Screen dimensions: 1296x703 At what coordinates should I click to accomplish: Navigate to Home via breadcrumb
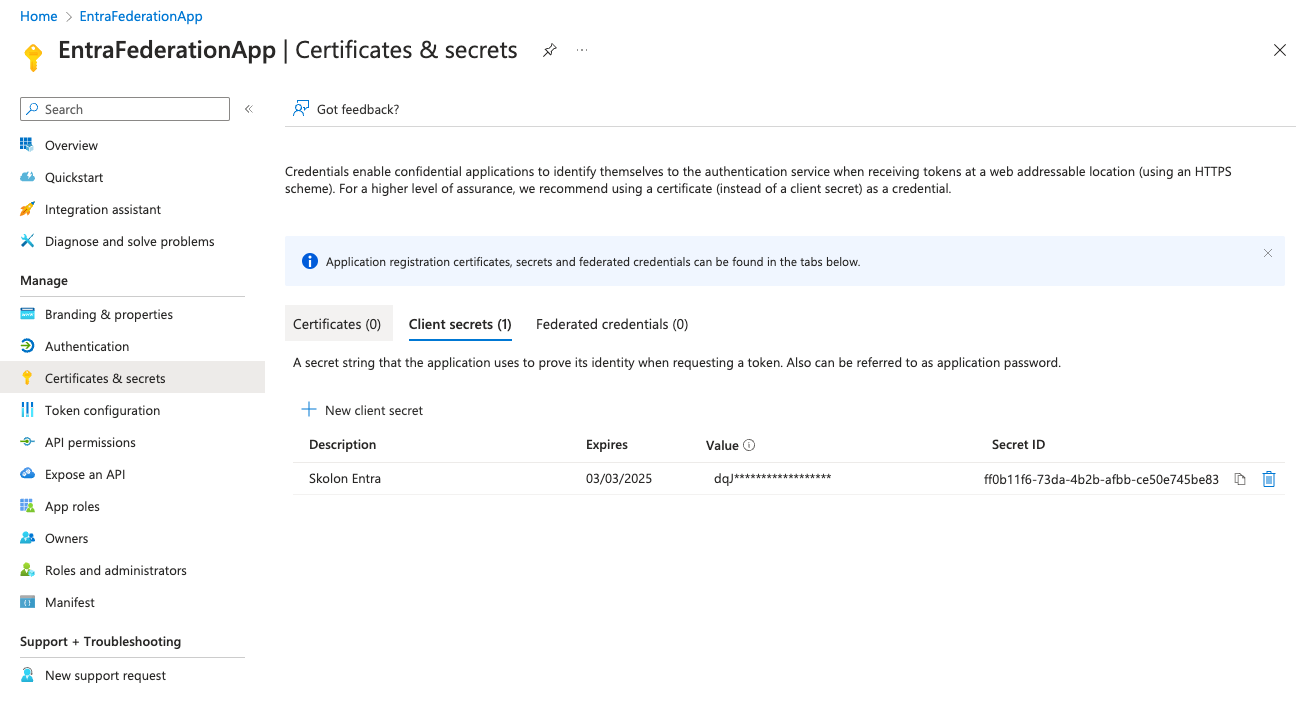pyautogui.click(x=38, y=16)
